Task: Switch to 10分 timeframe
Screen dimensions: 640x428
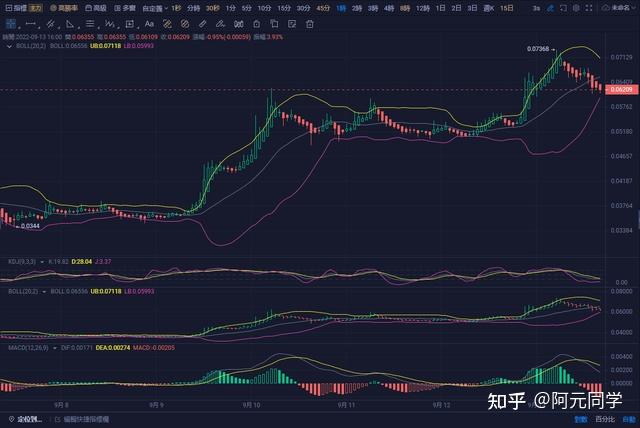Action: coord(264,8)
